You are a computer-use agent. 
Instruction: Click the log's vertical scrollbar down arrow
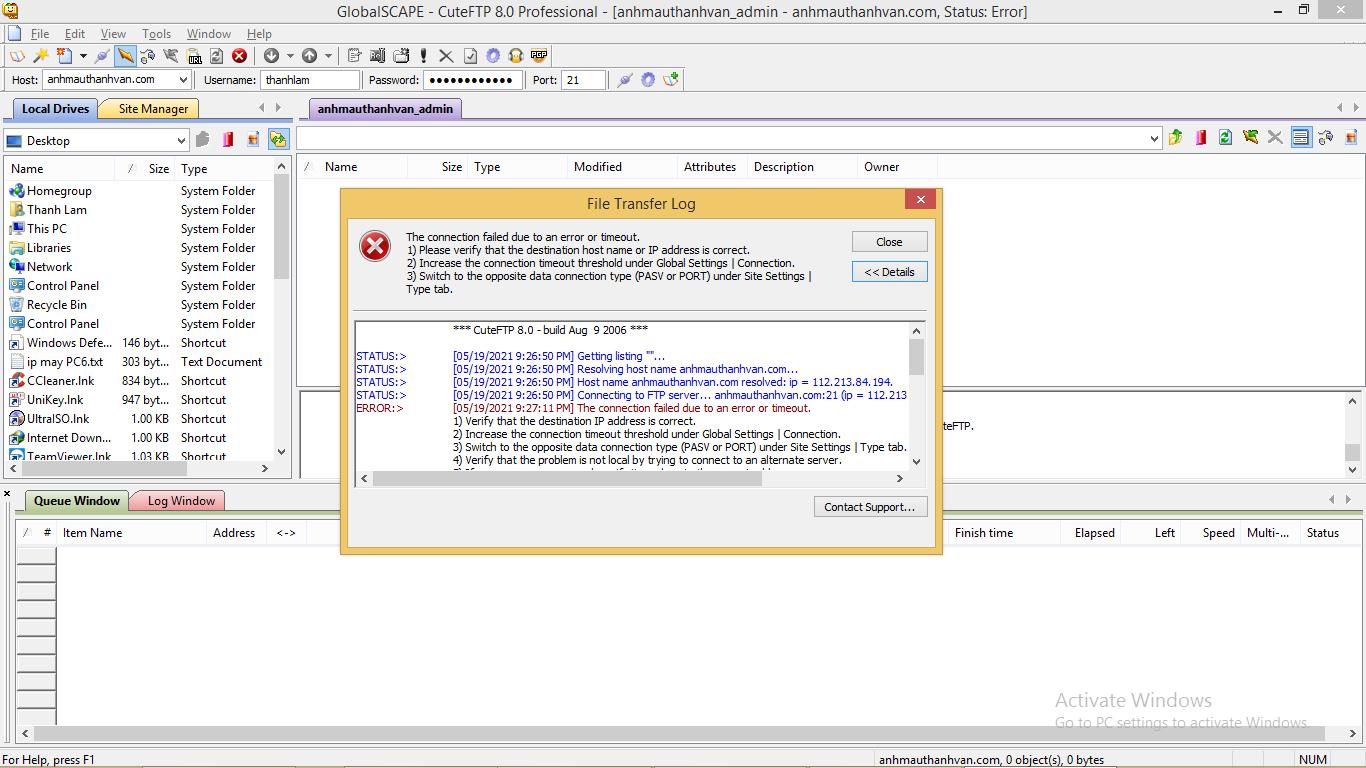pyautogui.click(x=916, y=462)
